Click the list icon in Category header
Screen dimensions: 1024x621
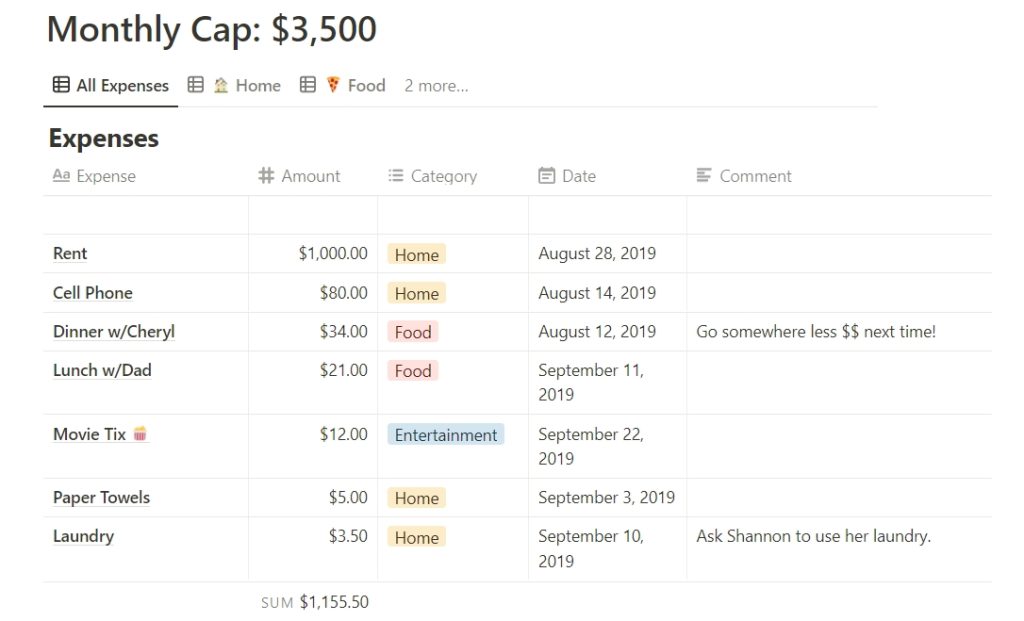coord(396,175)
